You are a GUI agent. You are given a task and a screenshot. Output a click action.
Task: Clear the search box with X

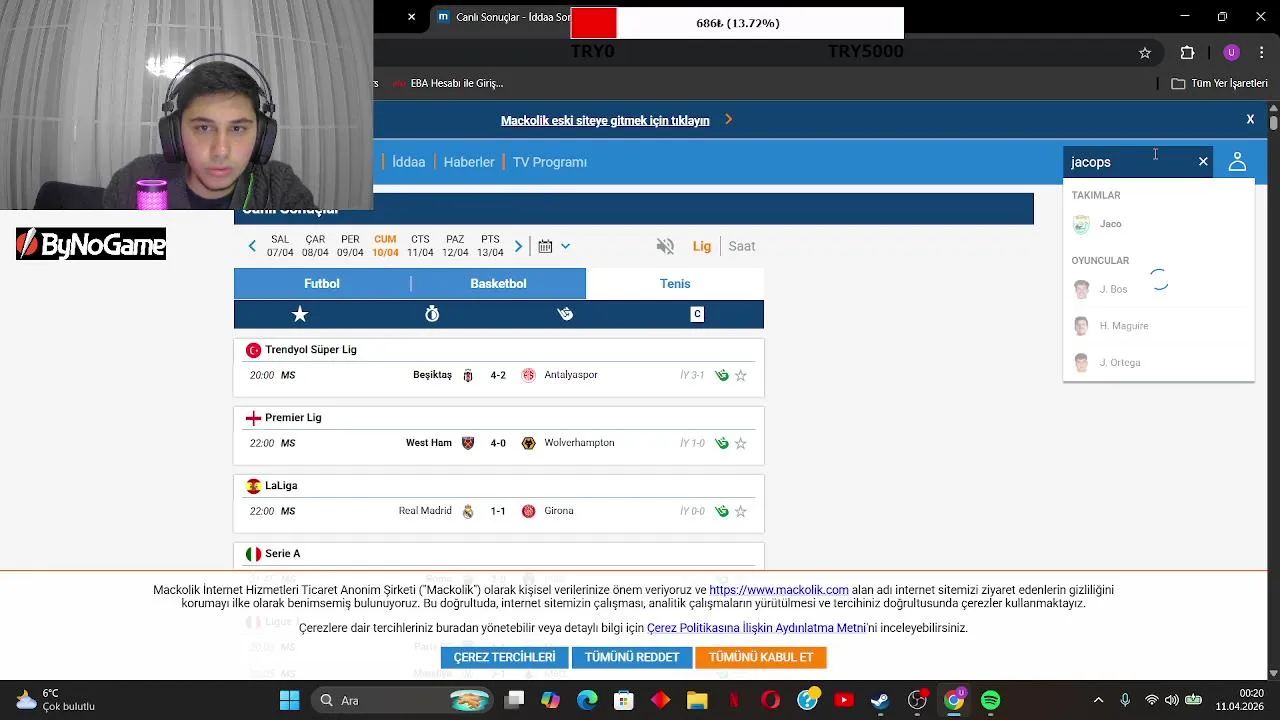[1203, 162]
